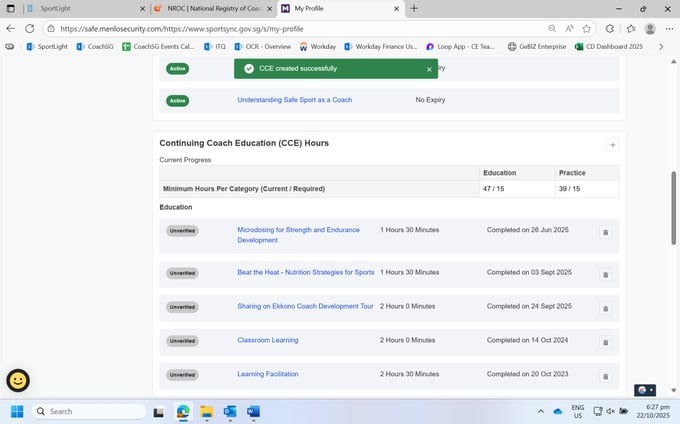680x424 pixels.
Task: Open a new browser tab
Action: (414, 8)
